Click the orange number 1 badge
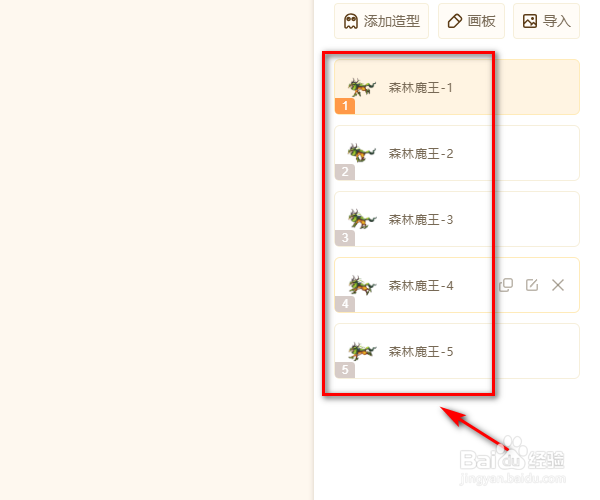 pos(345,106)
